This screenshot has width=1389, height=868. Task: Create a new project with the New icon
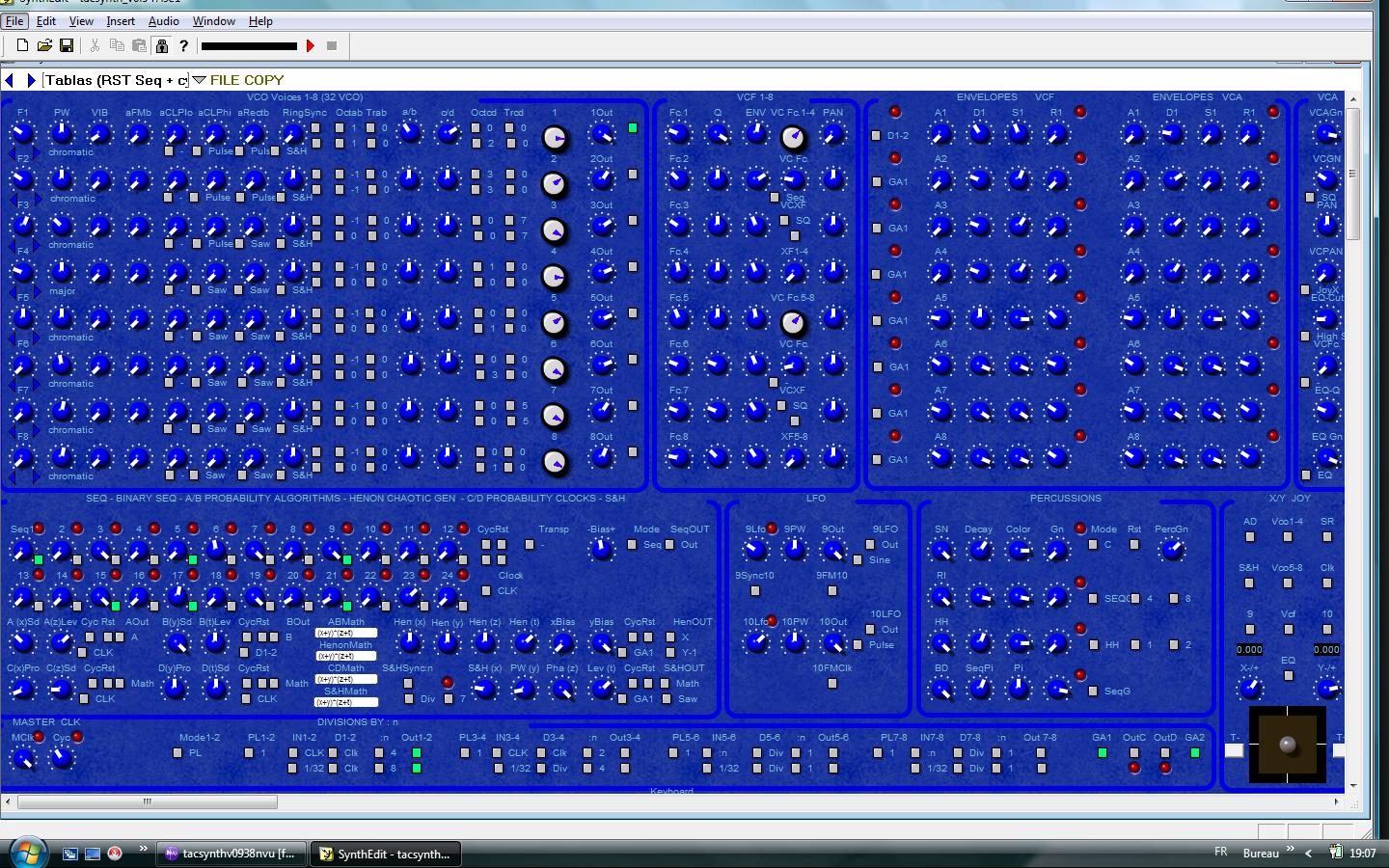pyautogui.click(x=22, y=44)
